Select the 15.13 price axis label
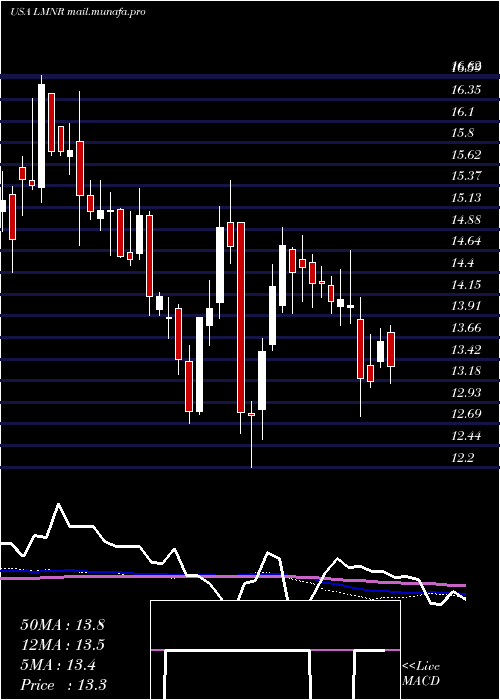Screen dimensions: 500x700 click(x=467, y=198)
